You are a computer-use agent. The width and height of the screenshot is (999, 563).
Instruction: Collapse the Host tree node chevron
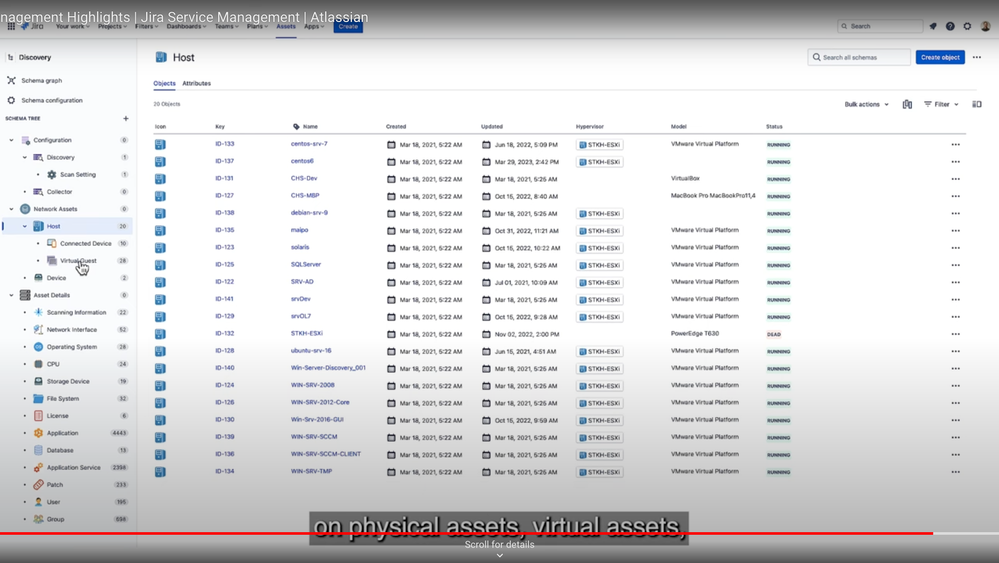tap(25, 226)
